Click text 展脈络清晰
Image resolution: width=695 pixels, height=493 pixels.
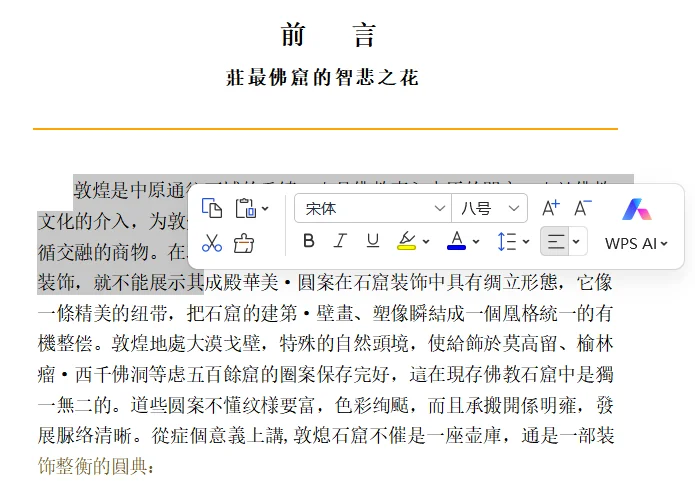(x=84, y=436)
